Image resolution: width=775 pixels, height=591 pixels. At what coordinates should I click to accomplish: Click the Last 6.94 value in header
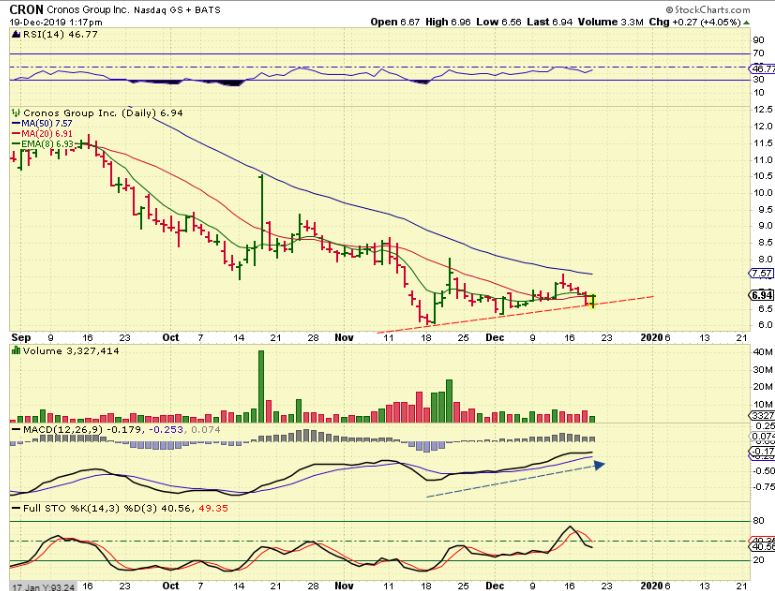point(550,22)
